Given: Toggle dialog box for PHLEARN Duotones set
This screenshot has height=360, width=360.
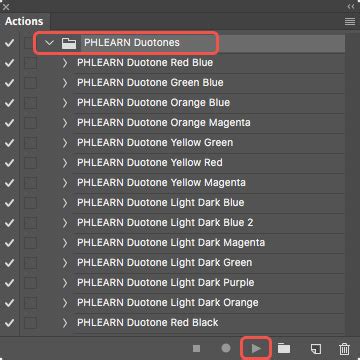Looking at the screenshot, I should tap(30, 43).
